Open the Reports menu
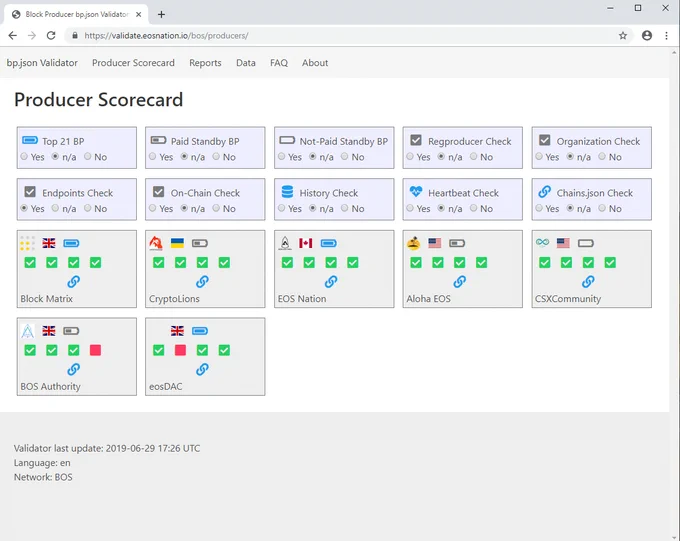Screen dimensions: 680x541 point(205,63)
